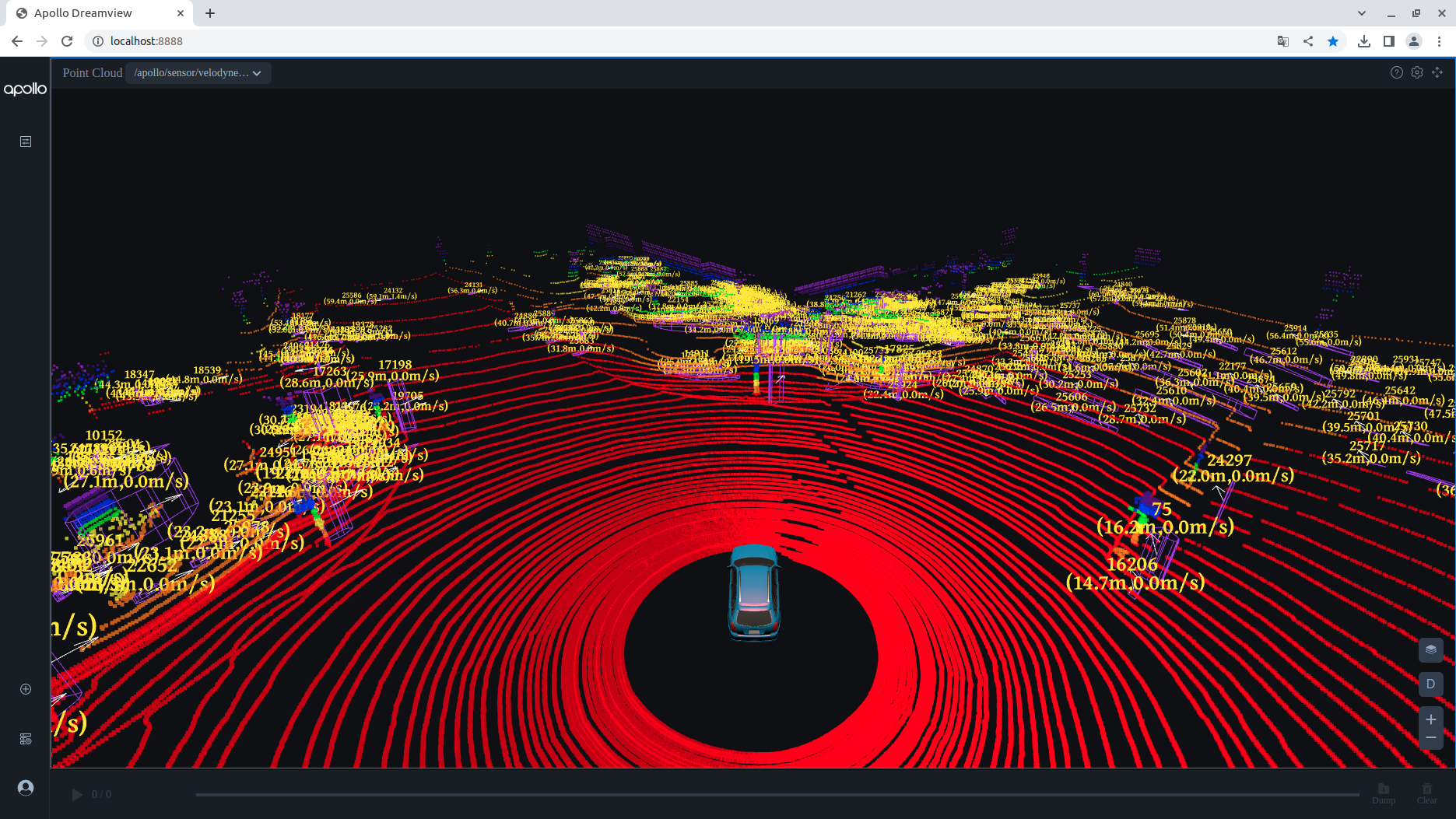Open the mode settings panel in sidebar
1456x819 pixels.
pos(26,142)
